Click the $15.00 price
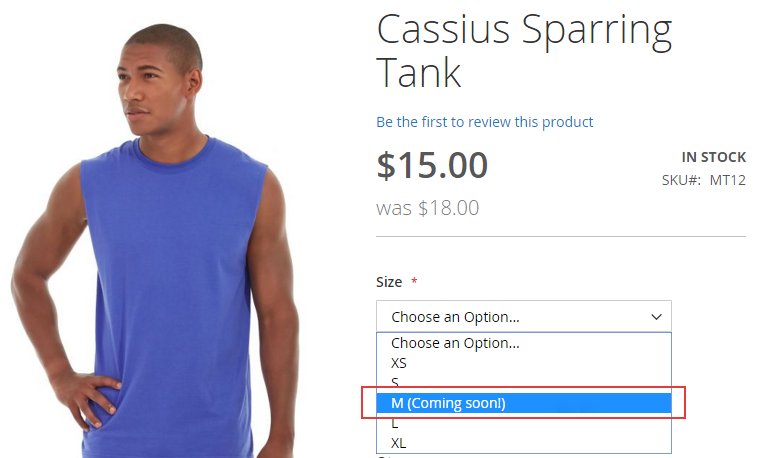This screenshot has width=766, height=458. click(x=432, y=165)
